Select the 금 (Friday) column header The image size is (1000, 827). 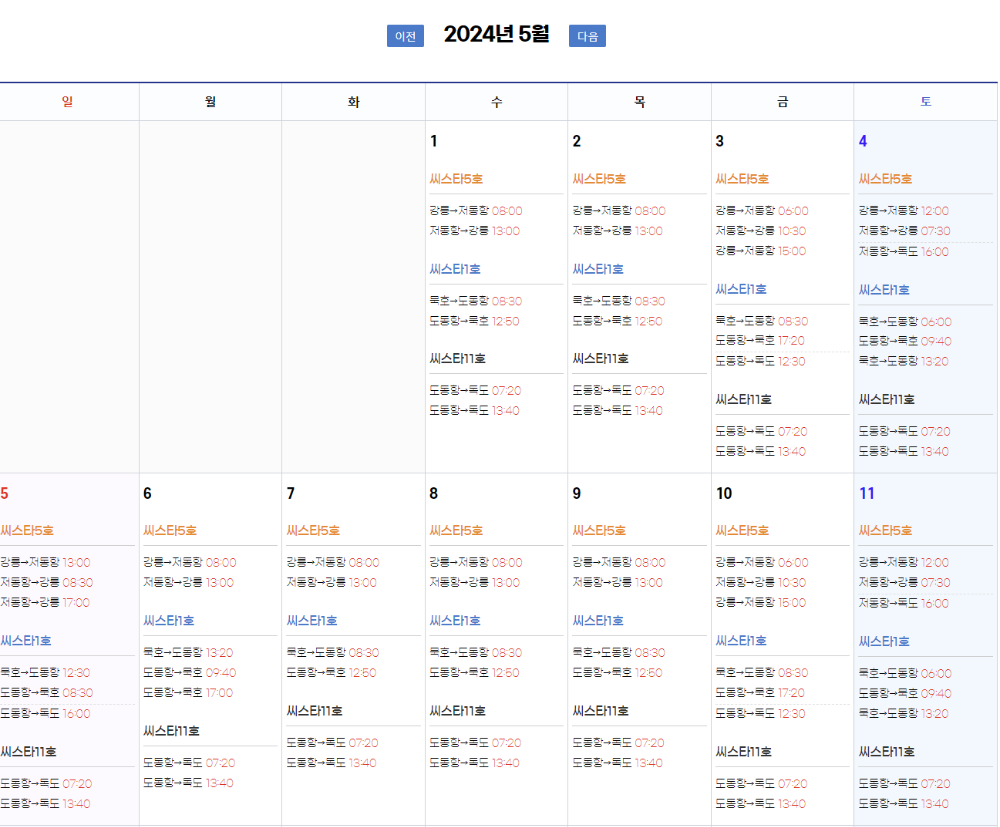pyautogui.click(x=783, y=101)
